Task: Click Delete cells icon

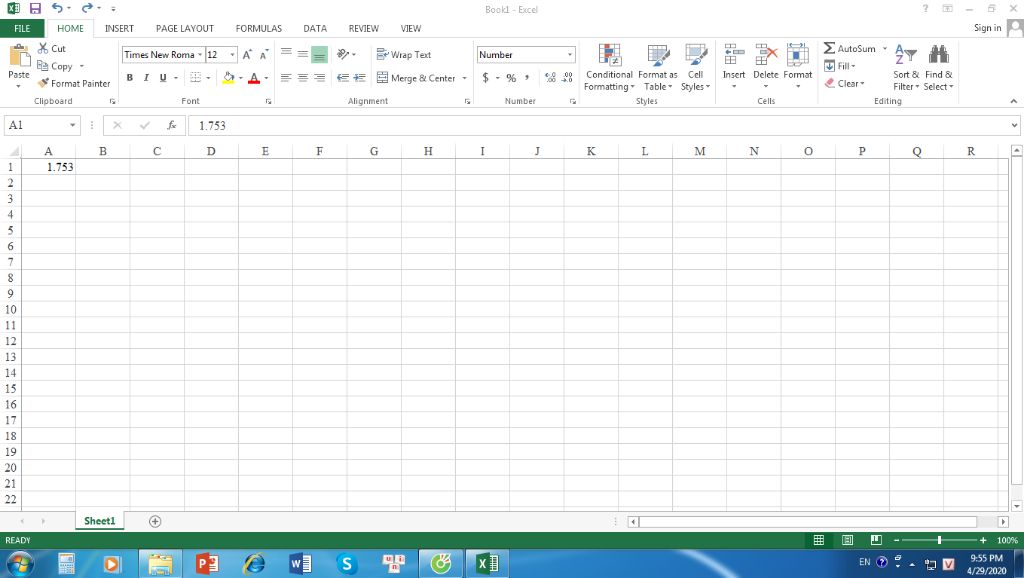Action: [765, 55]
